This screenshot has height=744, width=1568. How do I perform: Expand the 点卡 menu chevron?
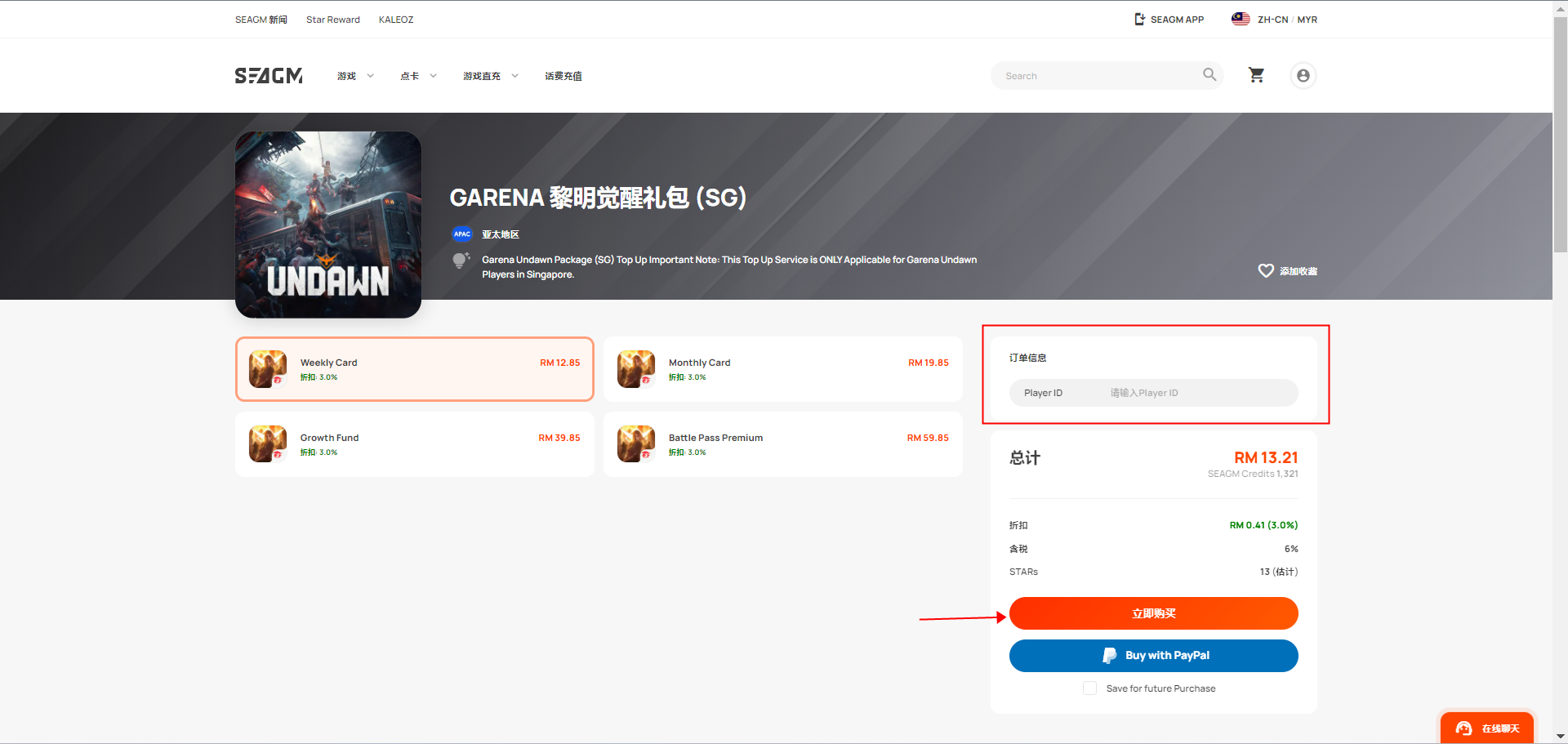433,76
